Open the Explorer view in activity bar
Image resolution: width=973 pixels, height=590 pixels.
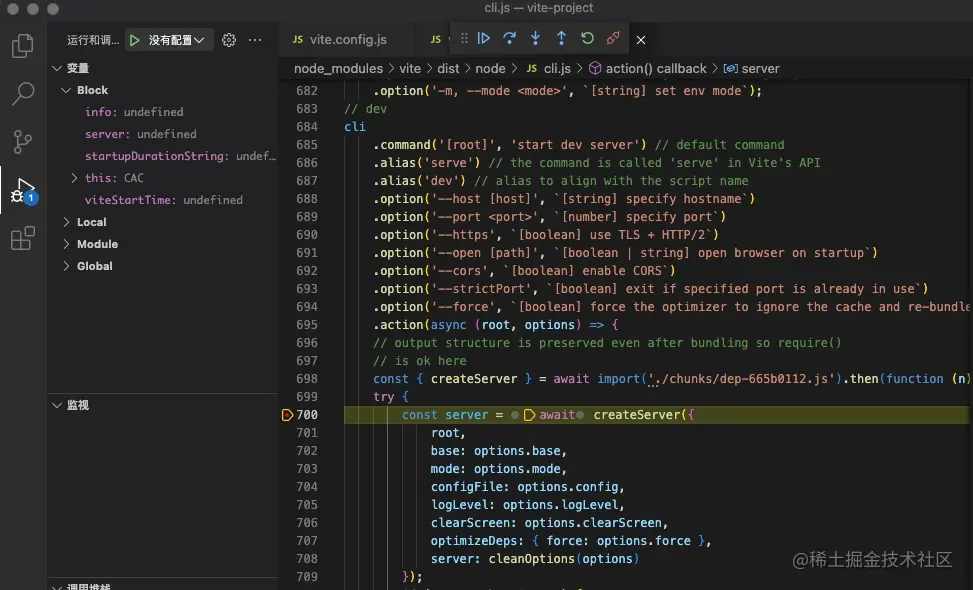tap(23, 46)
